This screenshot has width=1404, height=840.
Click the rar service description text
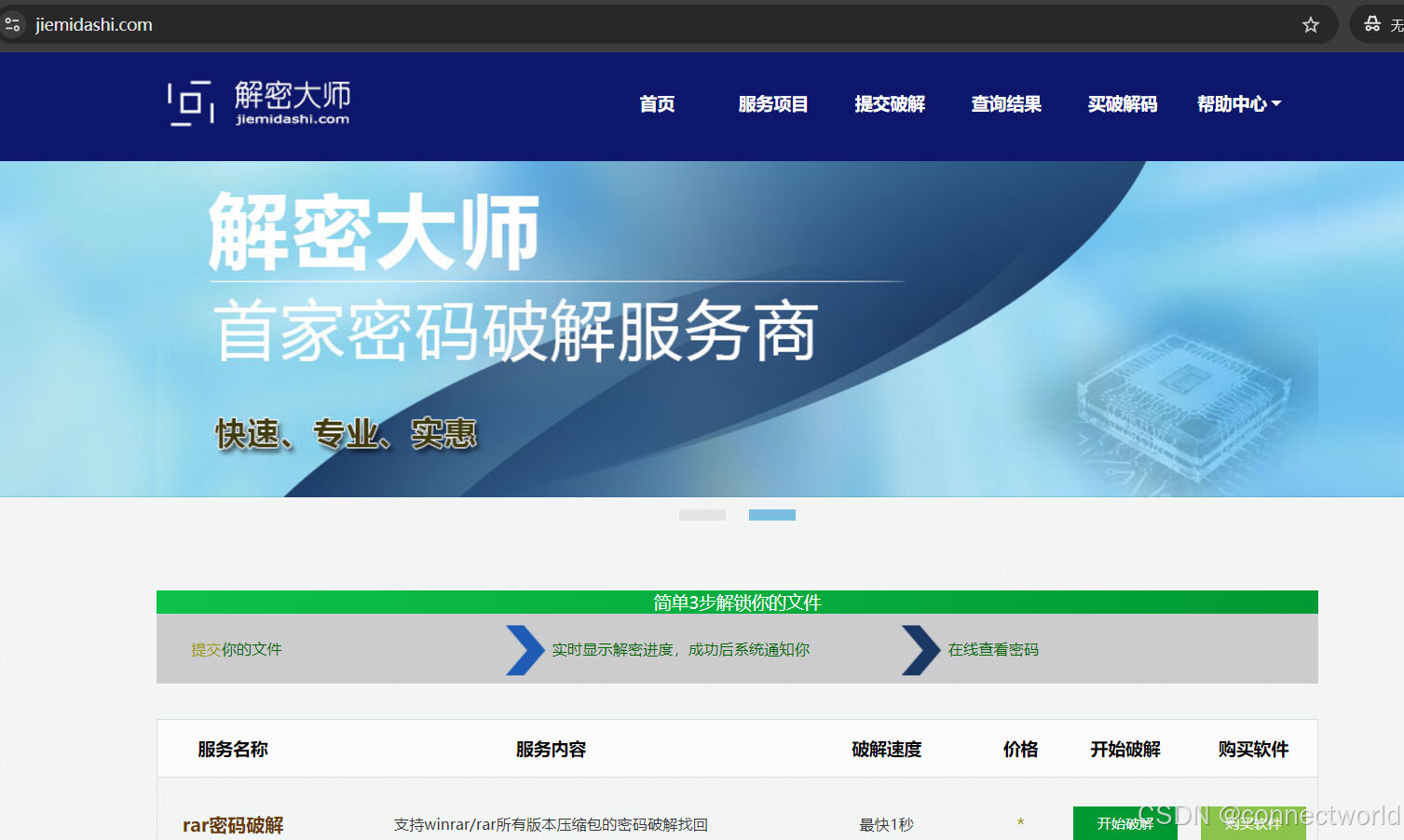551,825
